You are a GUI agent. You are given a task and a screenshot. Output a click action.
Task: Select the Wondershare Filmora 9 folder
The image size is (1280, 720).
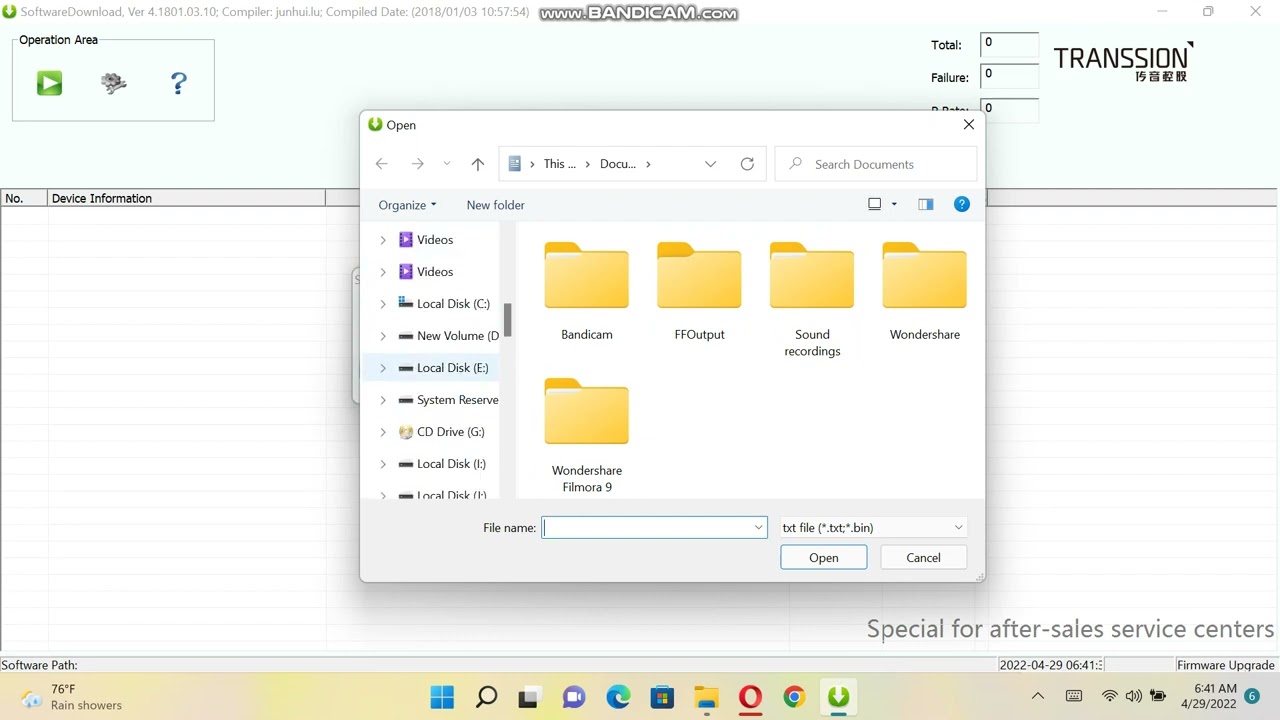pos(587,435)
